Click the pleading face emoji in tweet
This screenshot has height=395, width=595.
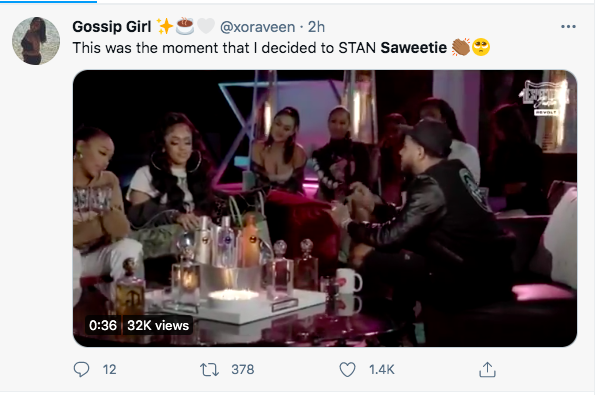click(x=481, y=47)
